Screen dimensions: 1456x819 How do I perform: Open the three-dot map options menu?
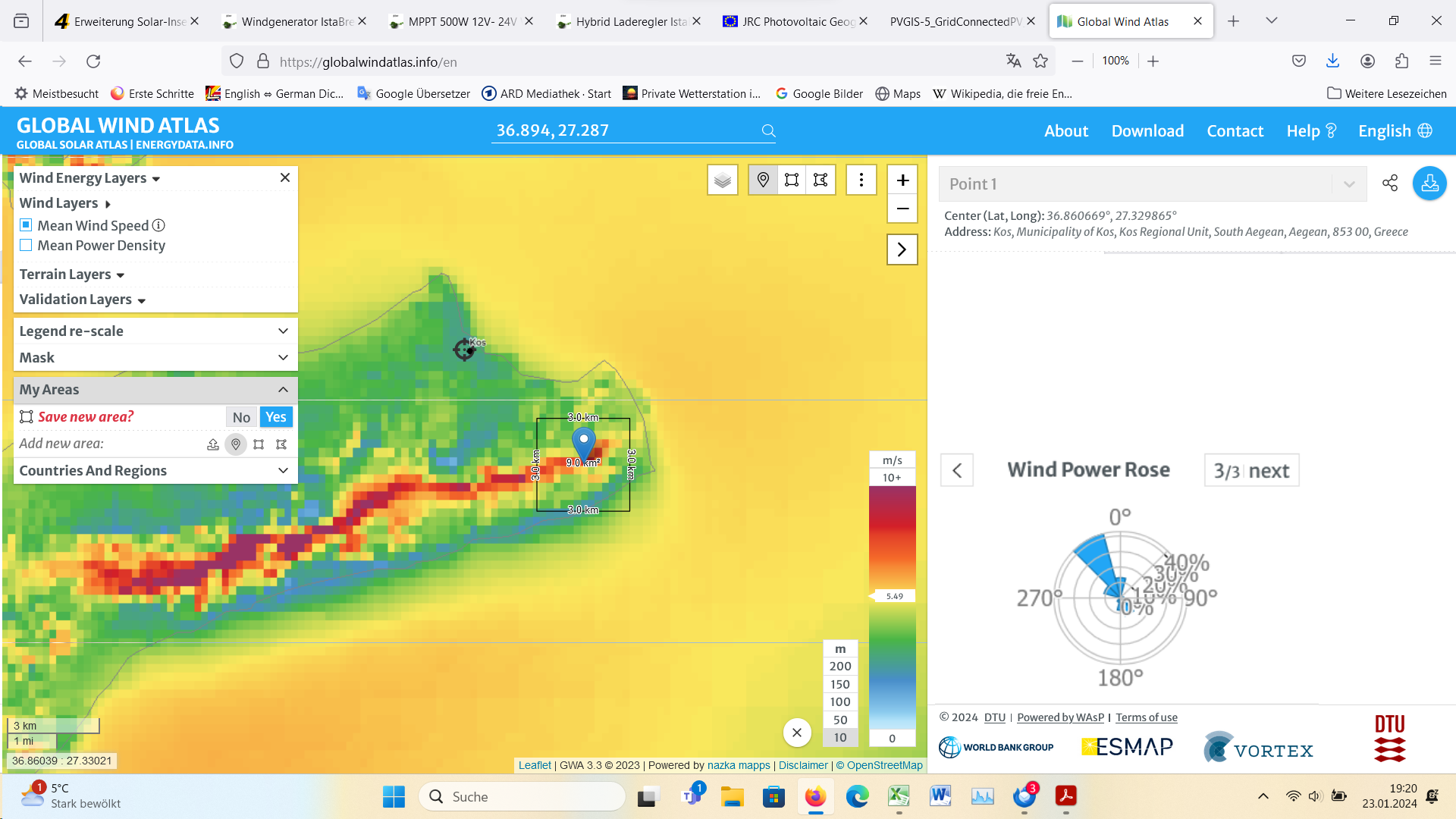[x=861, y=180]
